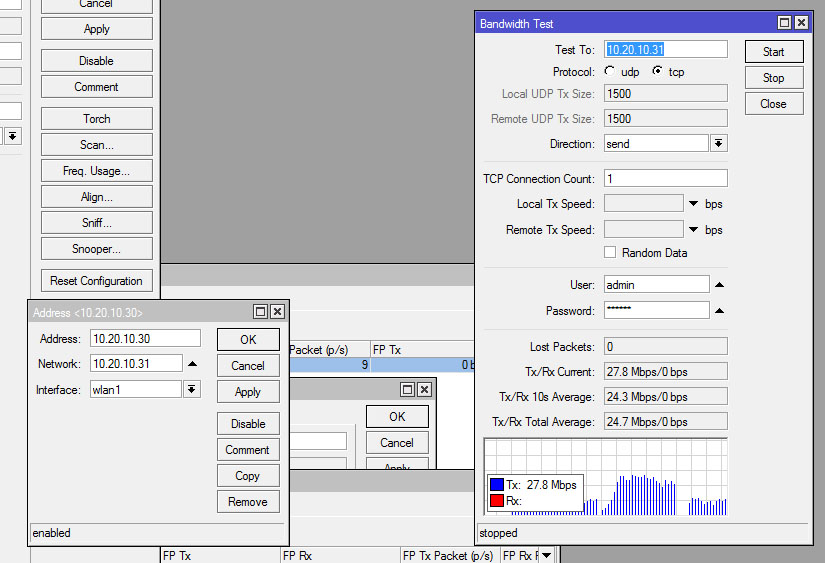Click Local Tx Speed input field

tap(643, 204)
